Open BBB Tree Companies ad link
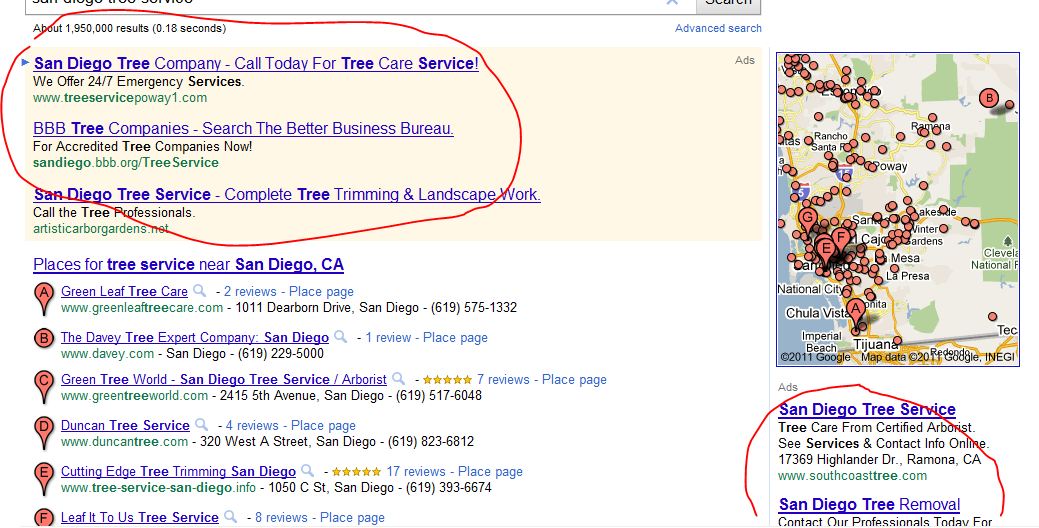 [x=243, y=129]
